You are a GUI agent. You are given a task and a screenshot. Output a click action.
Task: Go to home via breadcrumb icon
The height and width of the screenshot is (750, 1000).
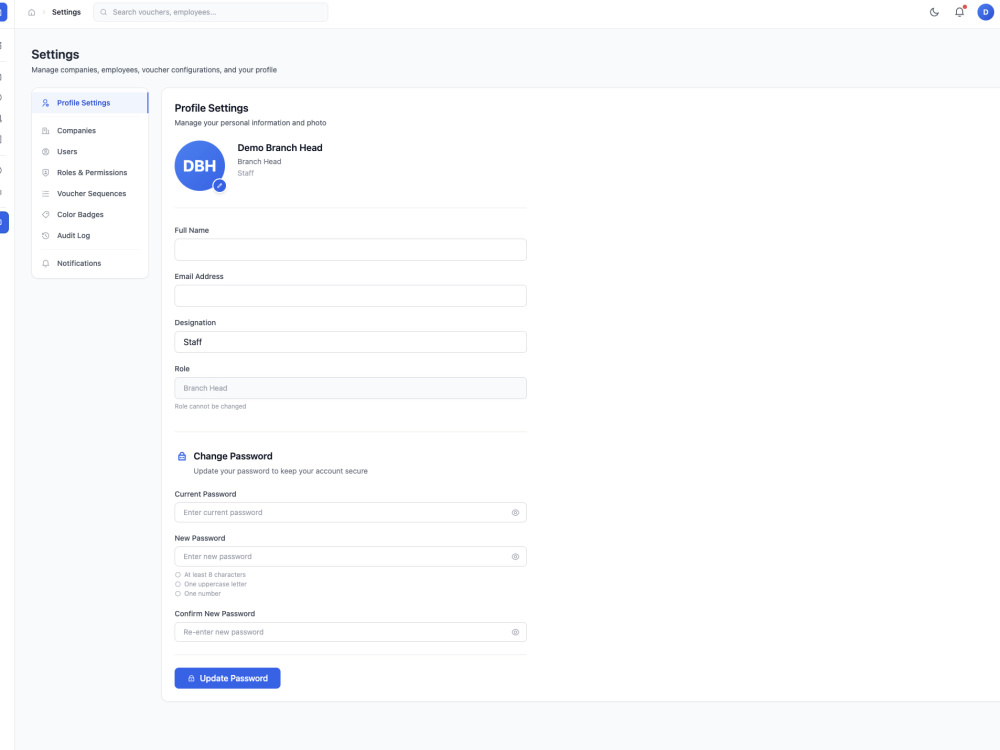(x=31, y=12)
